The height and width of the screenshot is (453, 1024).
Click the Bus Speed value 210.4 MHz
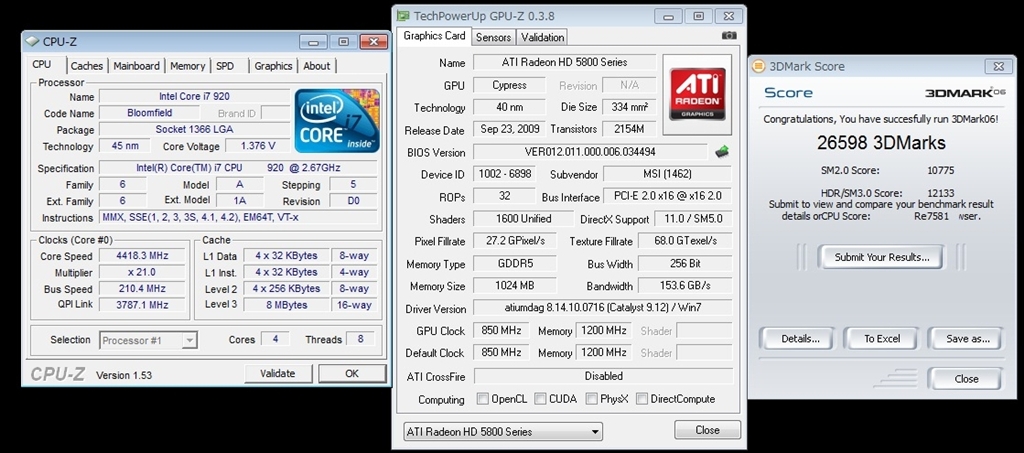point(142,289)
